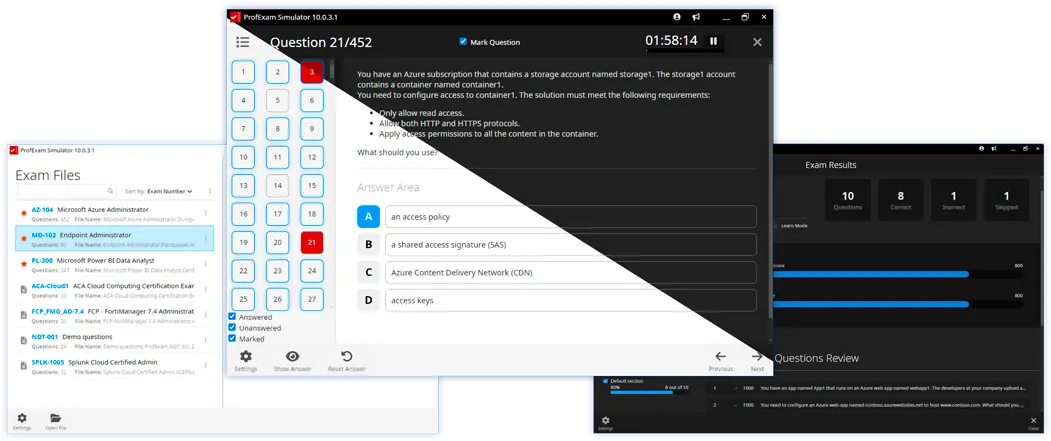The height and width of the screenshot is (441, 1051).
Task: Jump to current question 21 tile
Action: point(312,243)
